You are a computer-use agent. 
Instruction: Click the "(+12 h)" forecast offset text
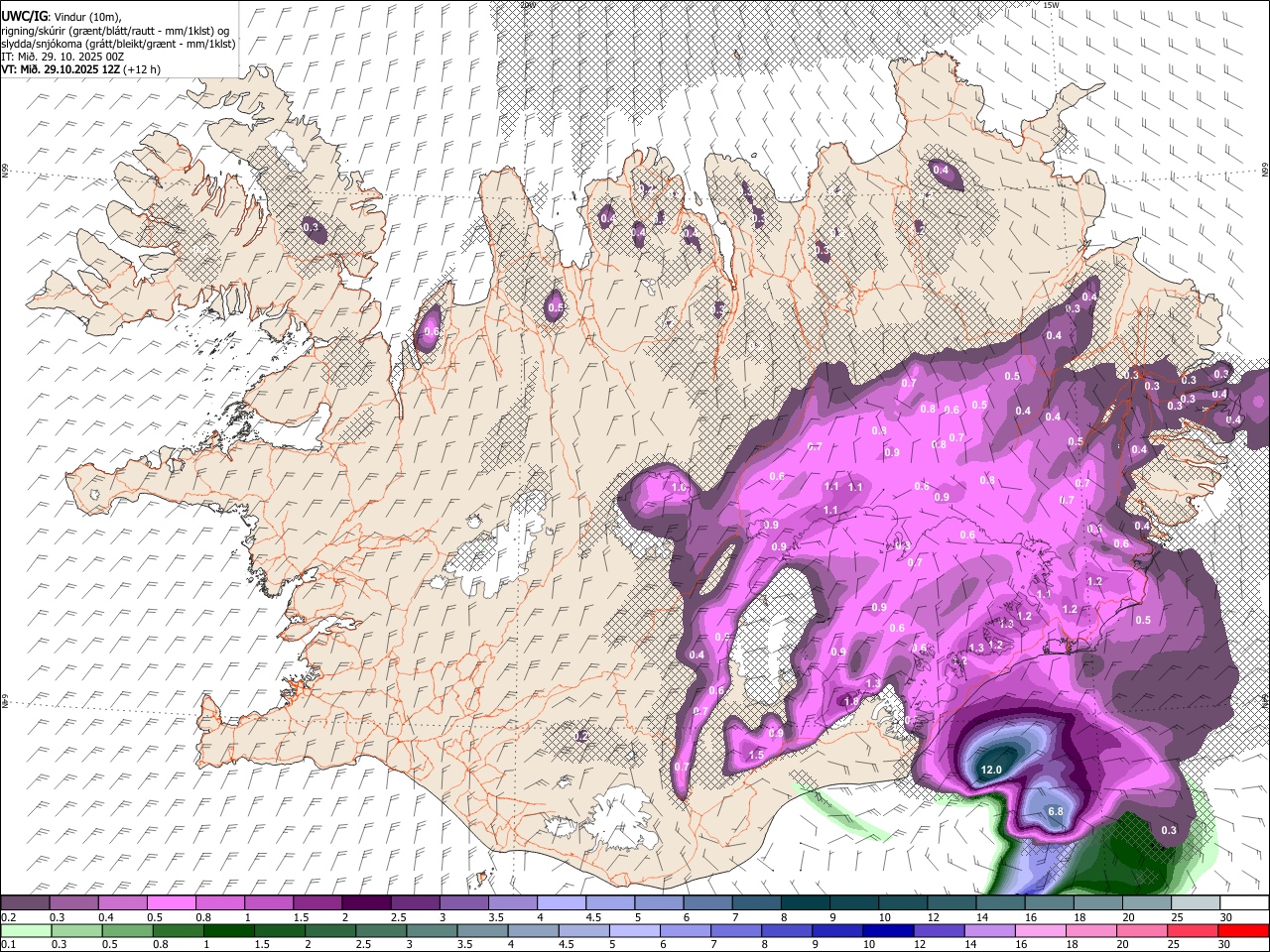point(141,69)
